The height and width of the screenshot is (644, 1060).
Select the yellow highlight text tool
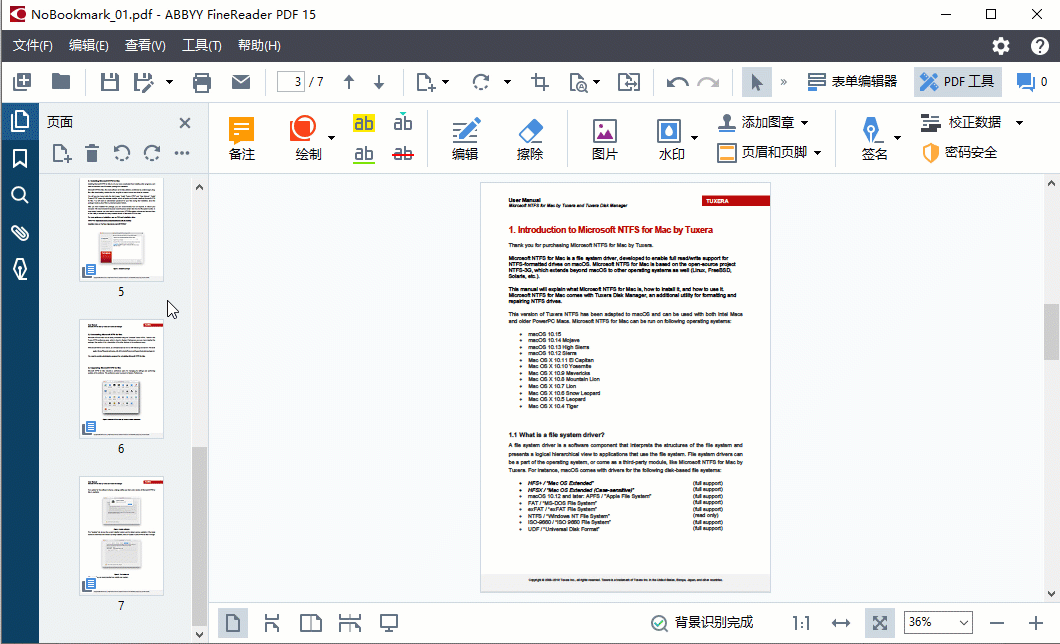[364, 123]
